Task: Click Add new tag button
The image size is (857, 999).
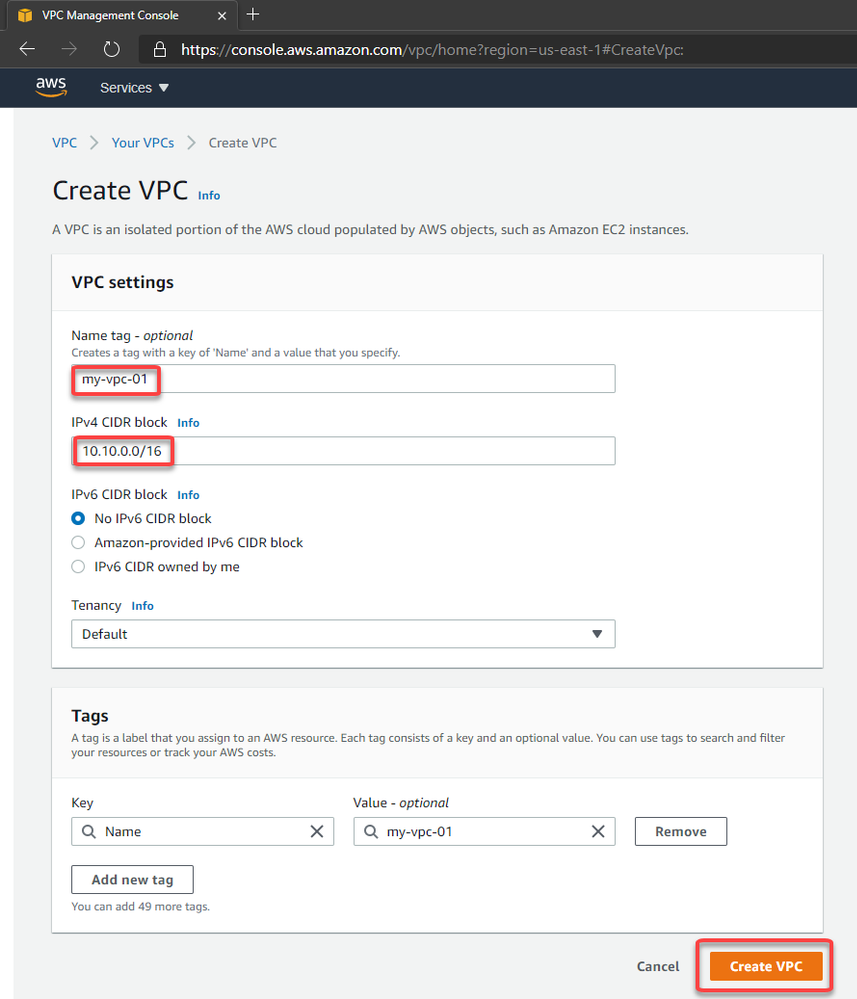Action: [132, 880]
